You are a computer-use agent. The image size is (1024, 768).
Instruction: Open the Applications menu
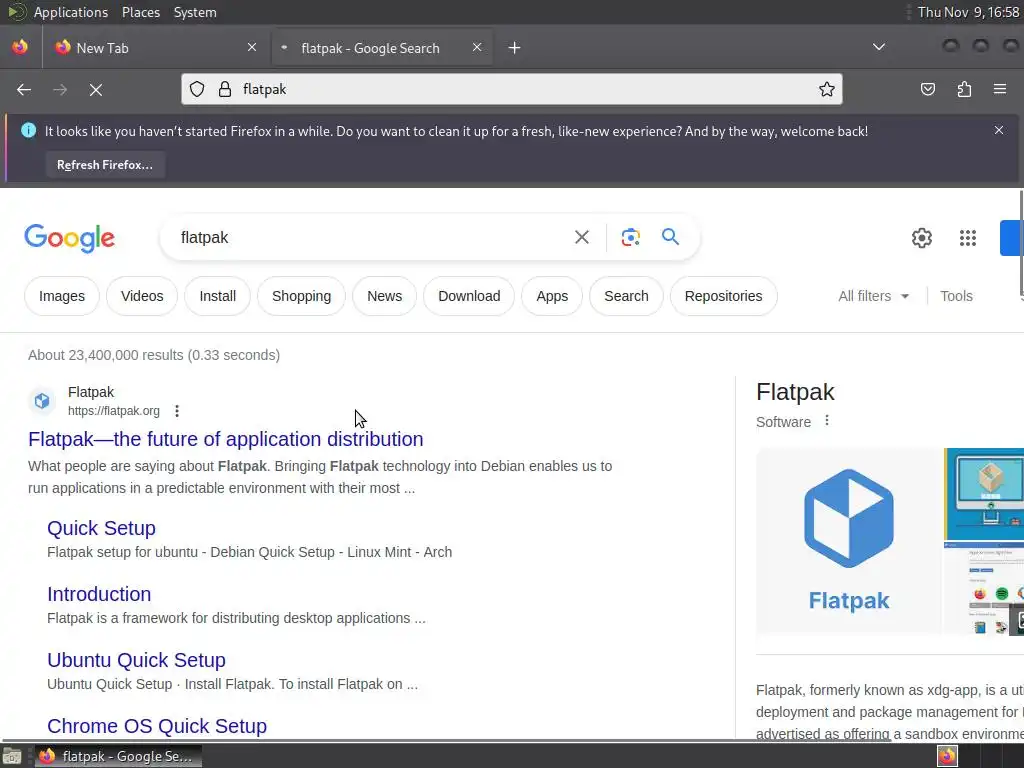click(71, 12)
